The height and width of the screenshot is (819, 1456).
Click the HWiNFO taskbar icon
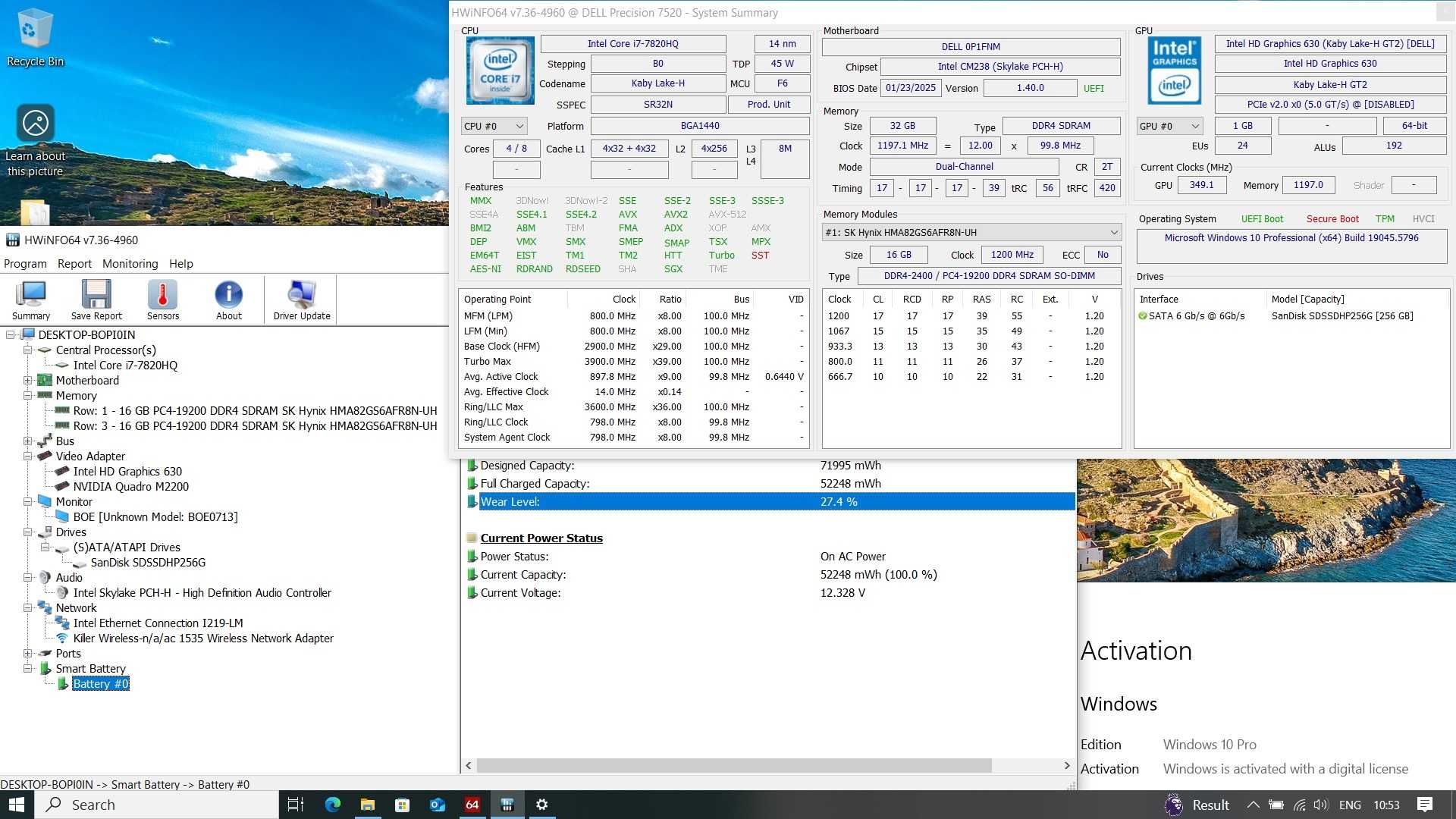[x=507, y=805]
